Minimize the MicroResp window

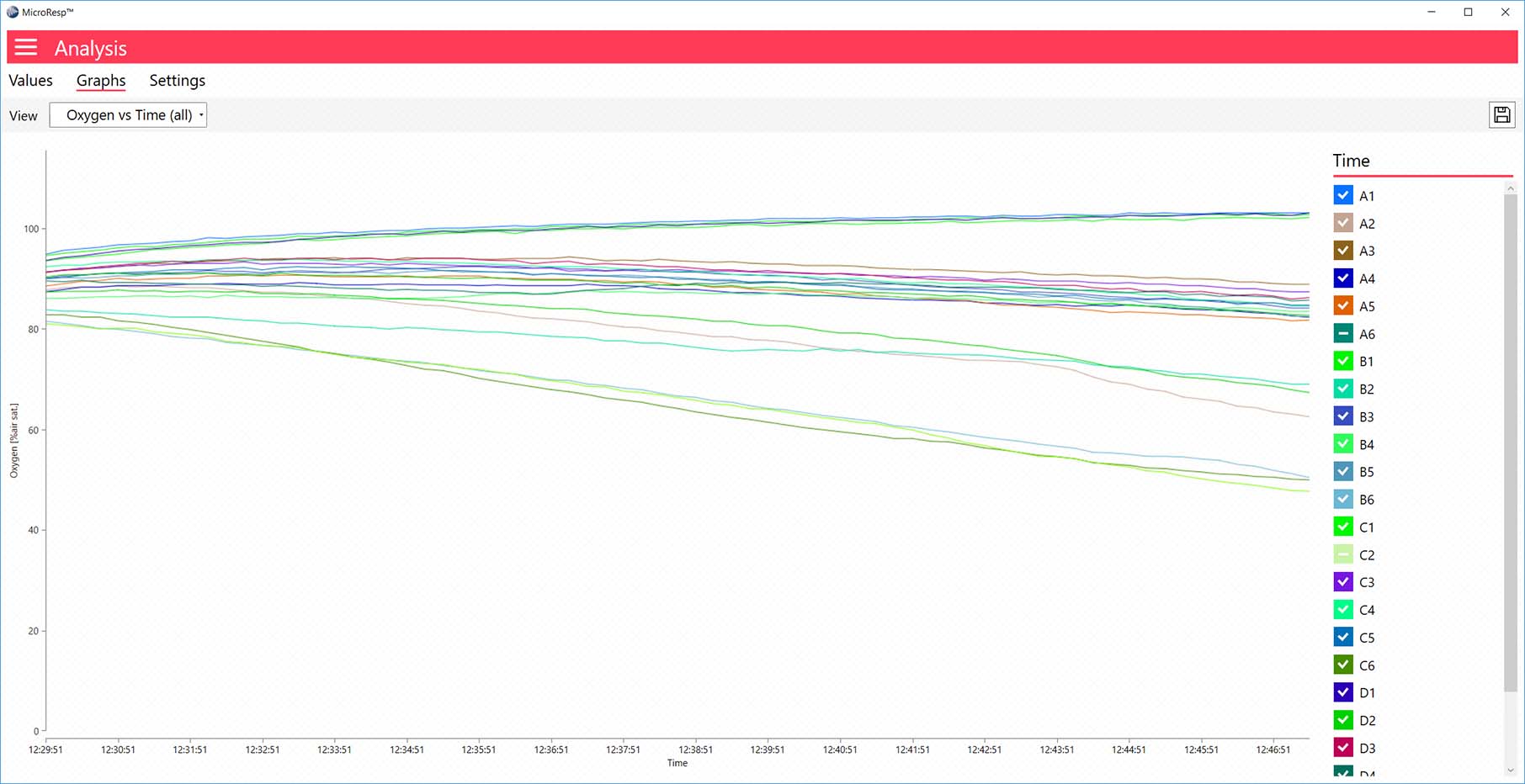pos(1431,12)
